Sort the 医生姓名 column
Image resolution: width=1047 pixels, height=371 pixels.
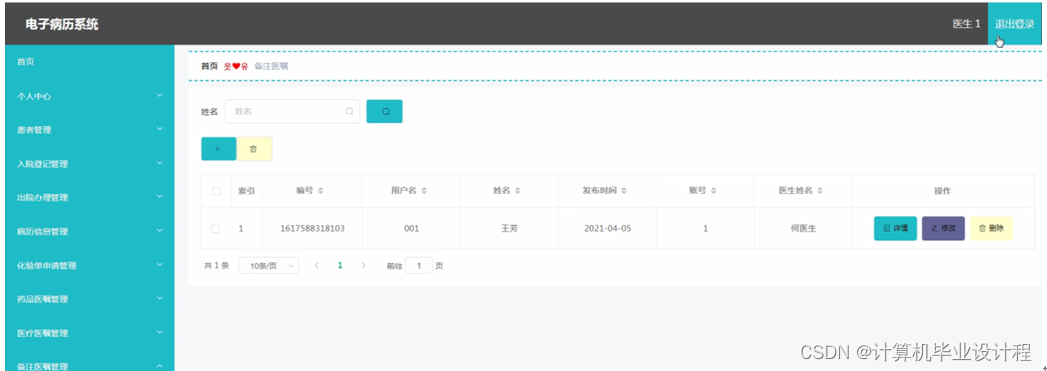820,191
